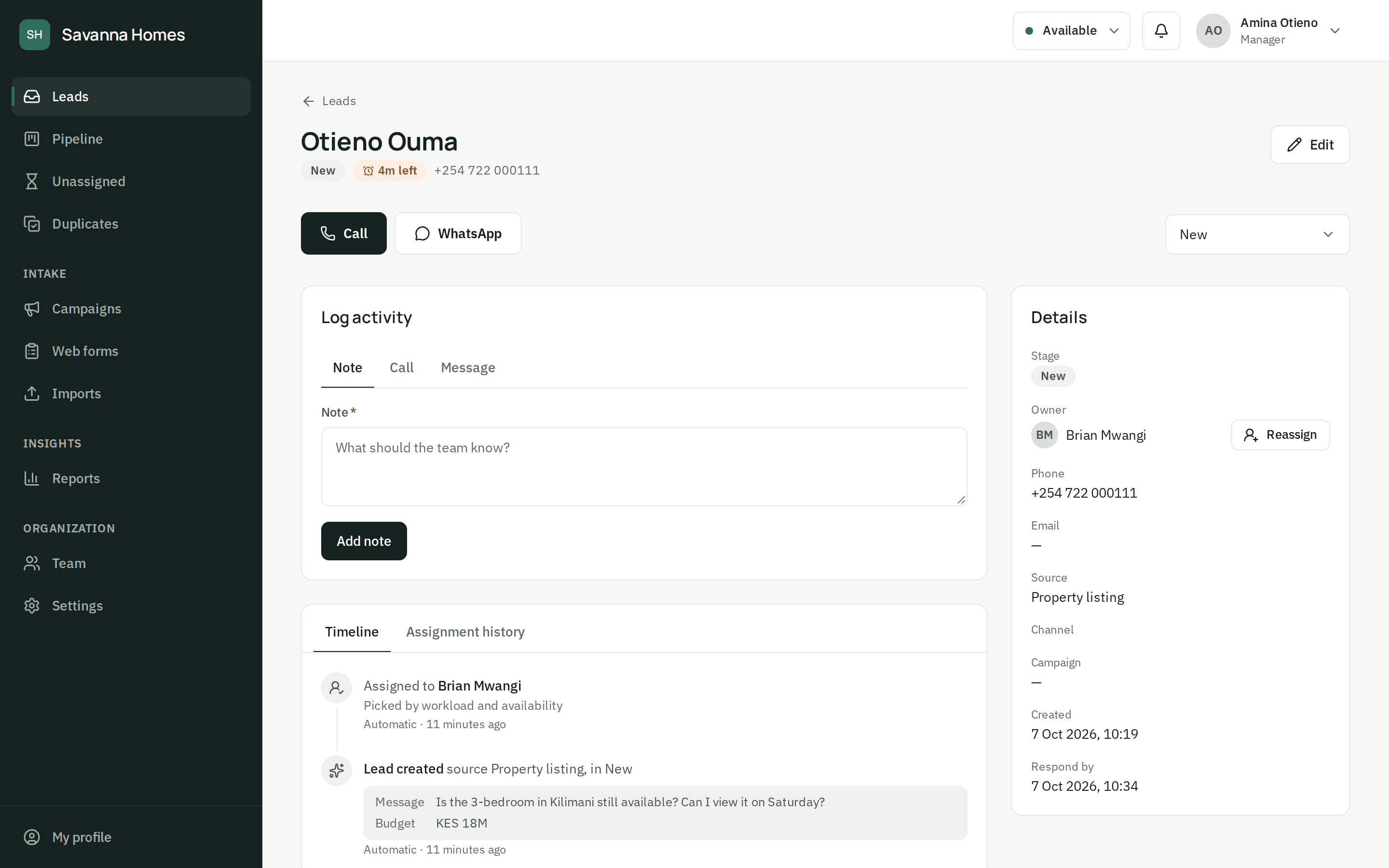Click the Brian Mwangi name in timeline

(x=479, y=686)
